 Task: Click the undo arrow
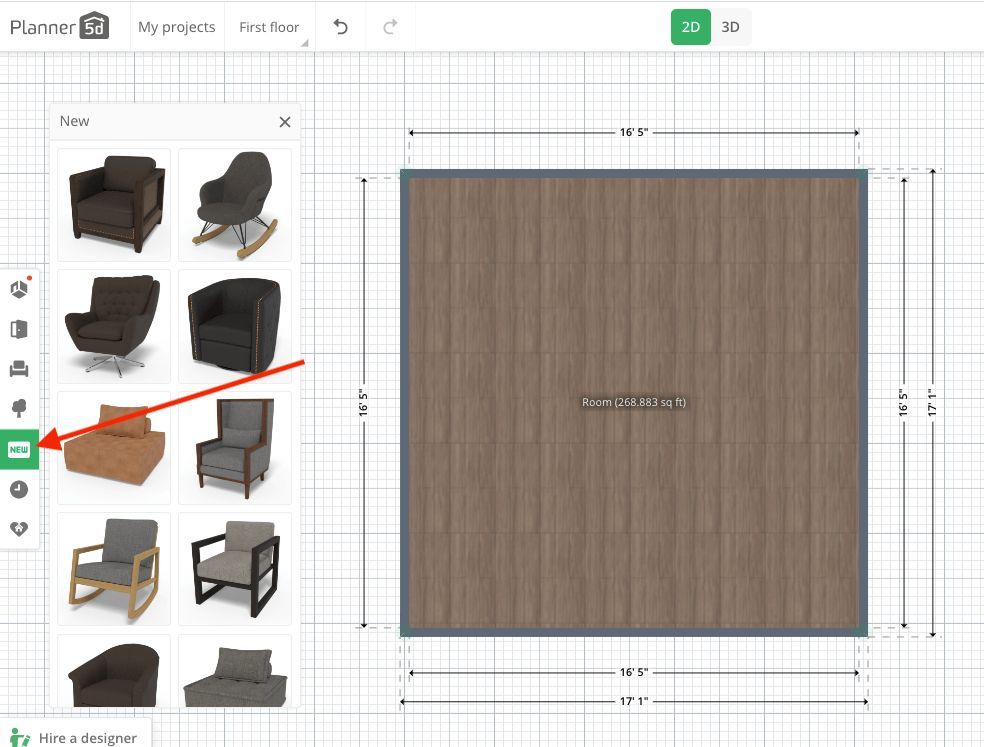coord(341,27)
